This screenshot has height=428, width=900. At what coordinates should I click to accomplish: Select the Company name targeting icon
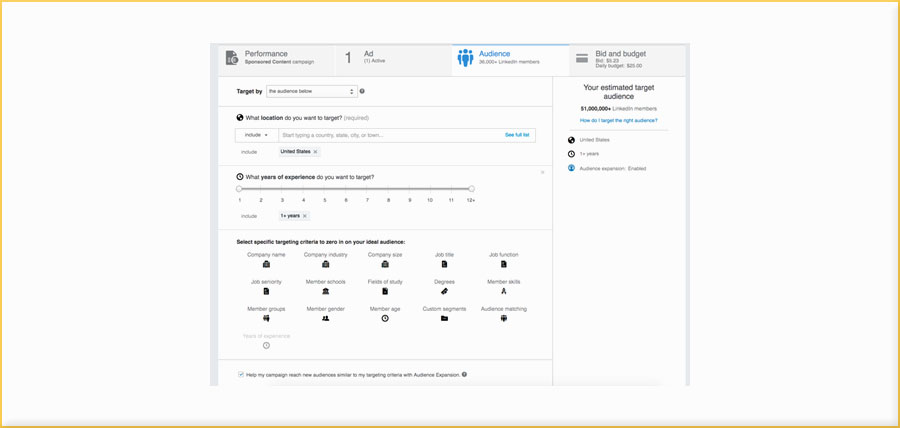(x=266, y=264)
